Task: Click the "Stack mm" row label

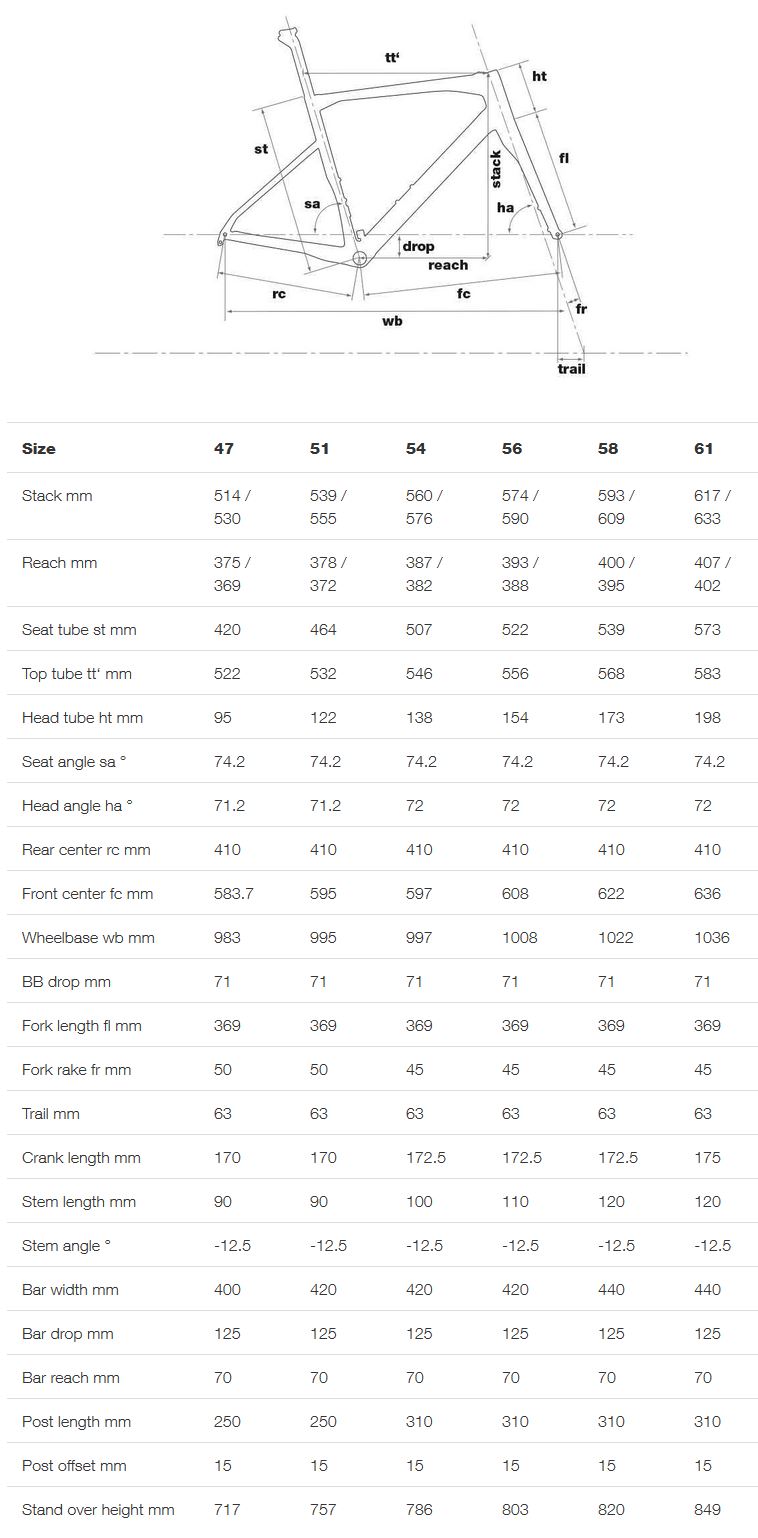Action: [x=57, y=496]
